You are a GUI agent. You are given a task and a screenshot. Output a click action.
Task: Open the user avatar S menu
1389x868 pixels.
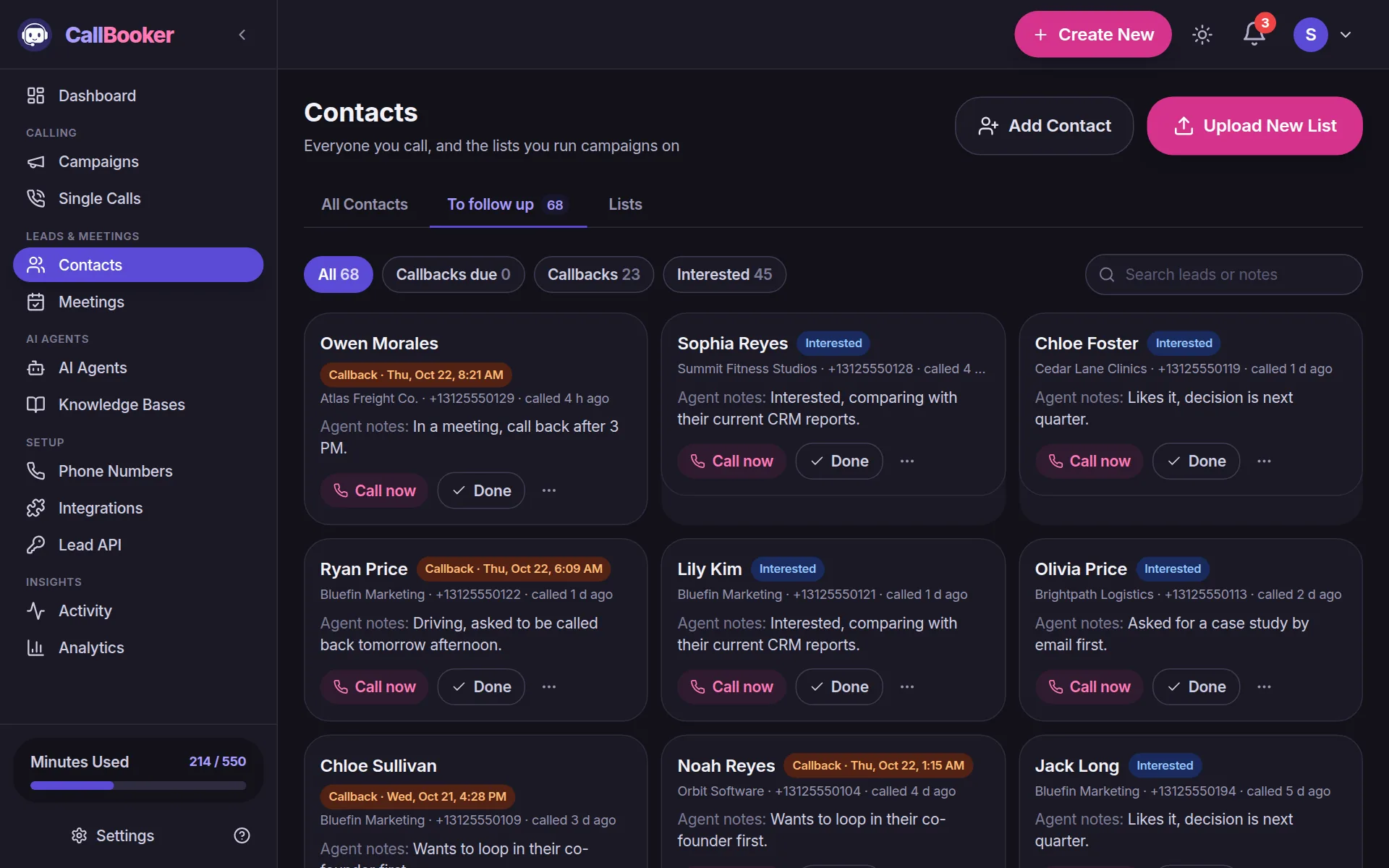(1310, 35)
